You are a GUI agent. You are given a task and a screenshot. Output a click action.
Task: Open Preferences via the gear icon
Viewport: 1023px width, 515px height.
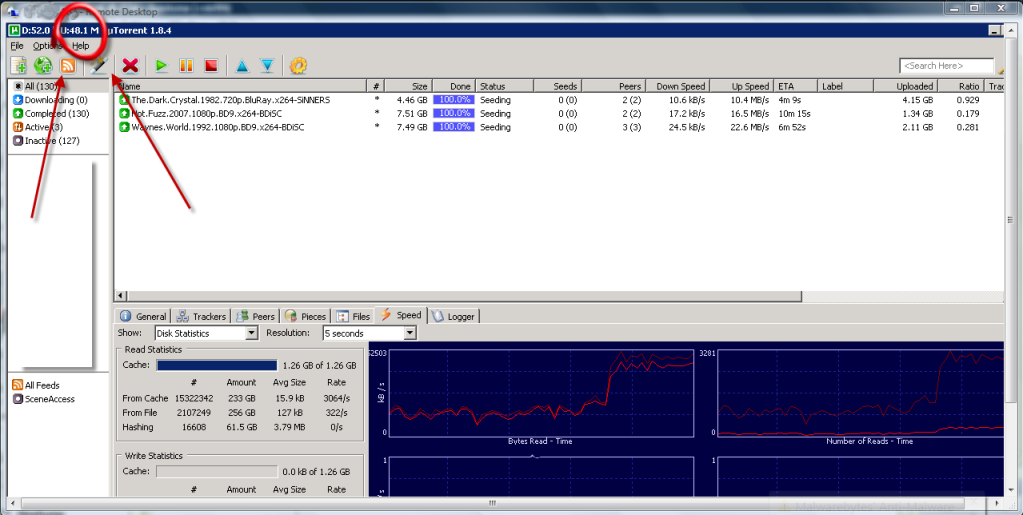[x=298, y=65]
